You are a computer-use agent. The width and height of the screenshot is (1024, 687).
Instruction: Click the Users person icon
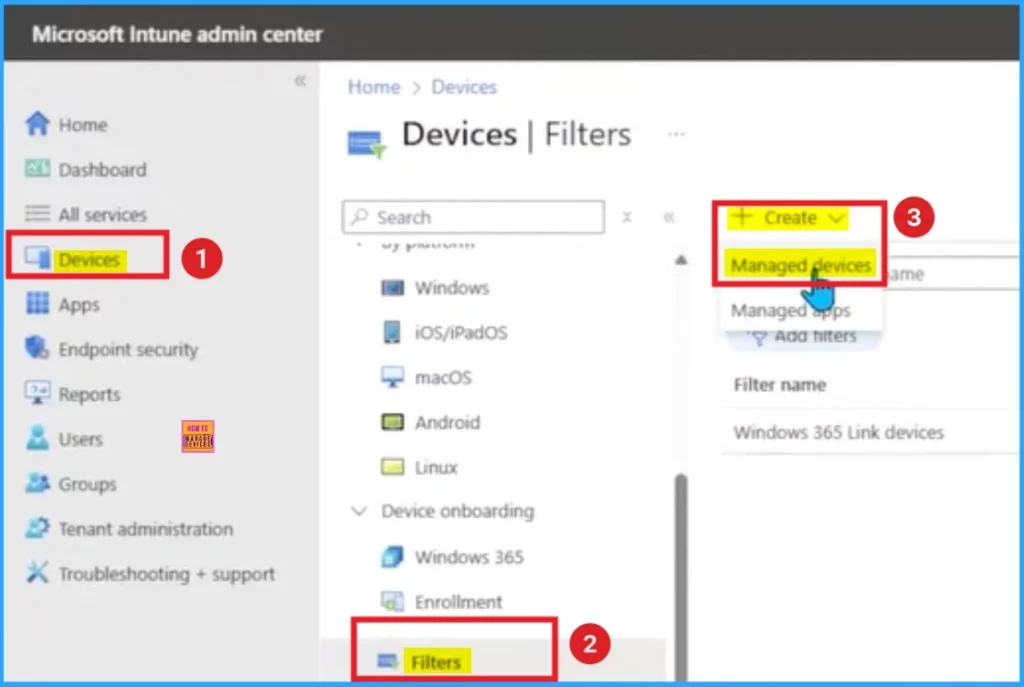pos(37,438)
